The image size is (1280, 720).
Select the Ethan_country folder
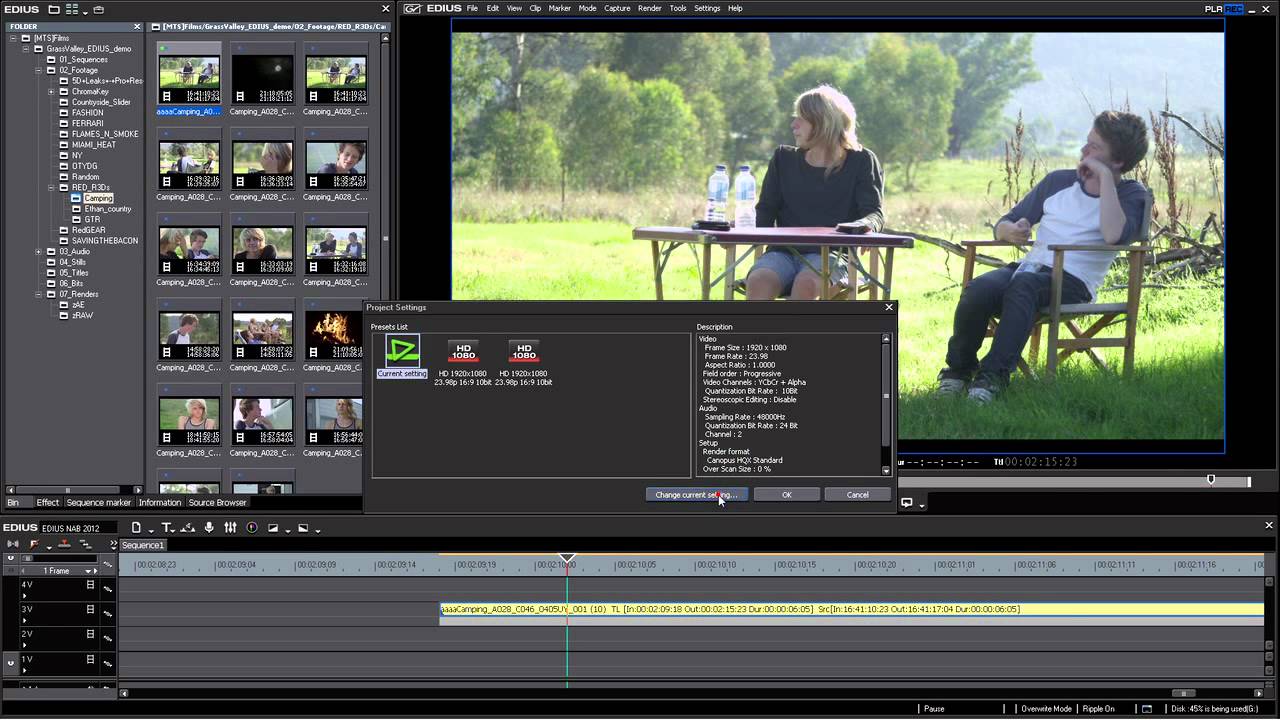[108, 209]
